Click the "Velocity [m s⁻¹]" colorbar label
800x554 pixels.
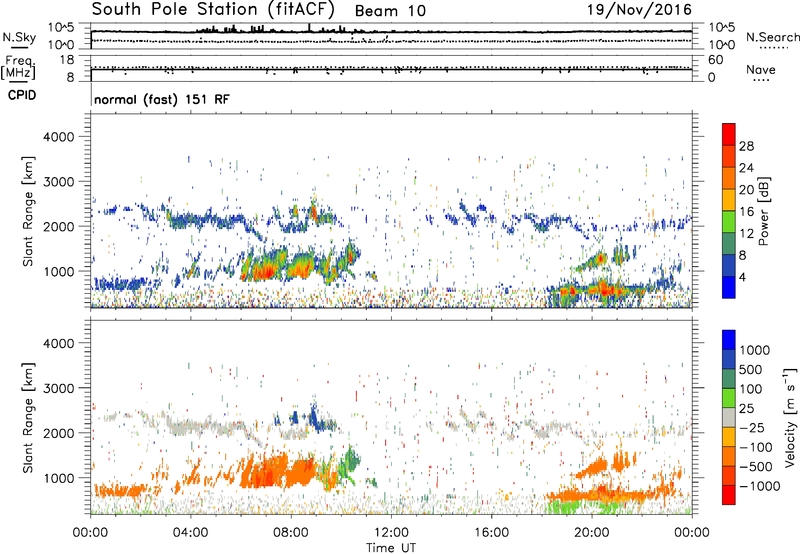point(790,417)
